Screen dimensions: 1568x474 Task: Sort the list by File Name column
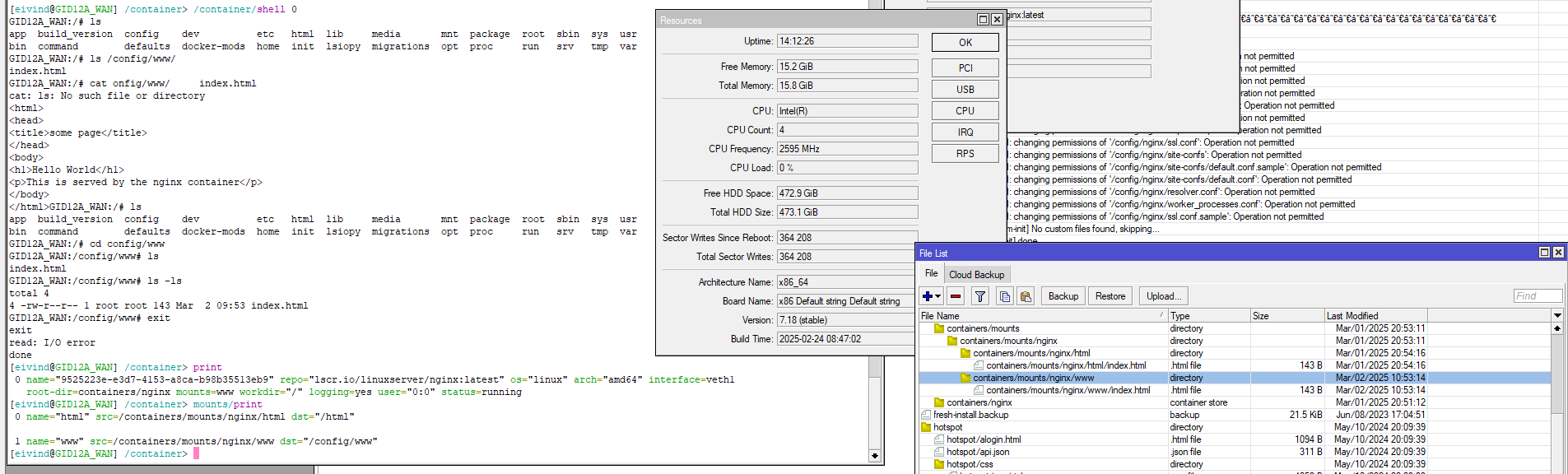[x=1037, y=316]
